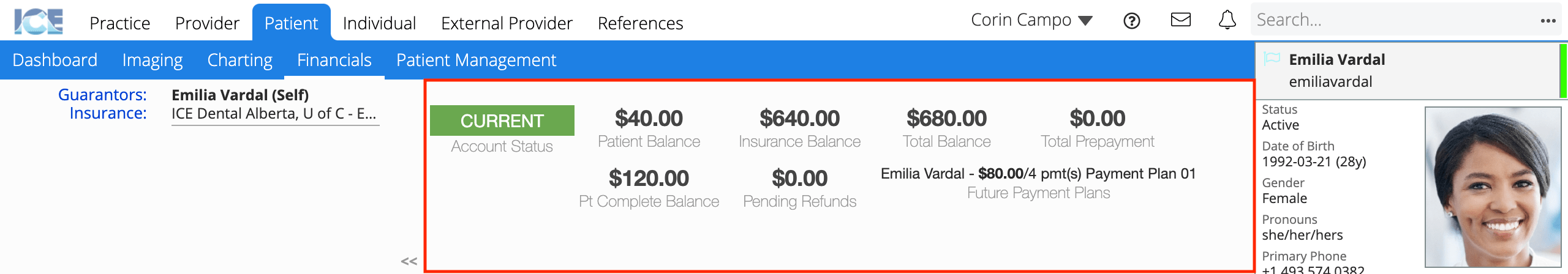The height and width of the screenshot is (274, 1568).
Task: Click the Emilia Vardal patient photo
Action: pyautogui.click(x=1492, y=187)
